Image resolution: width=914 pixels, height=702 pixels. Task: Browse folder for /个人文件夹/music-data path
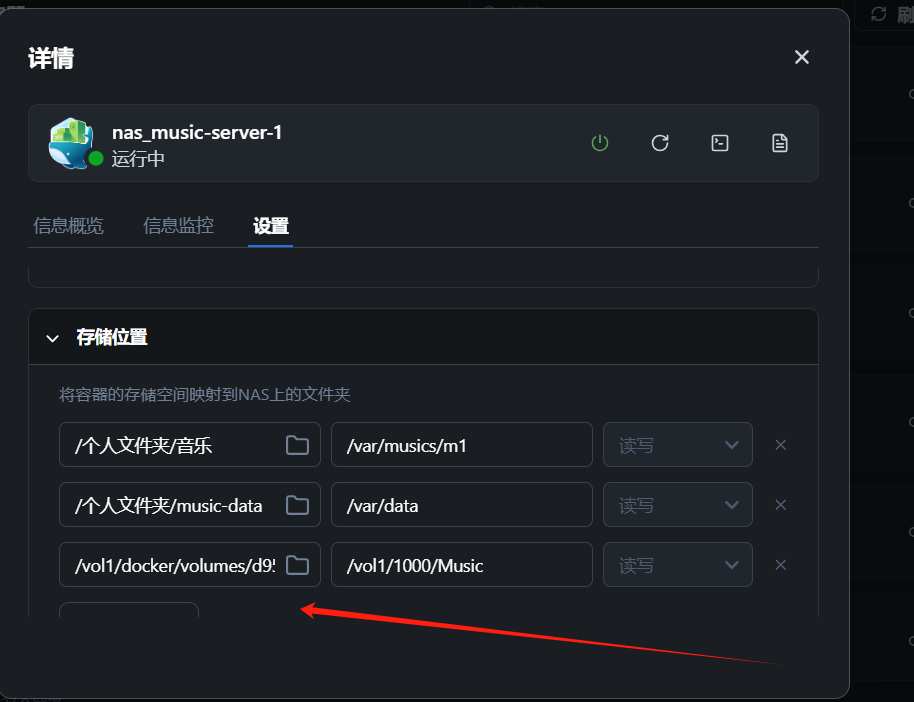(297, 505)
